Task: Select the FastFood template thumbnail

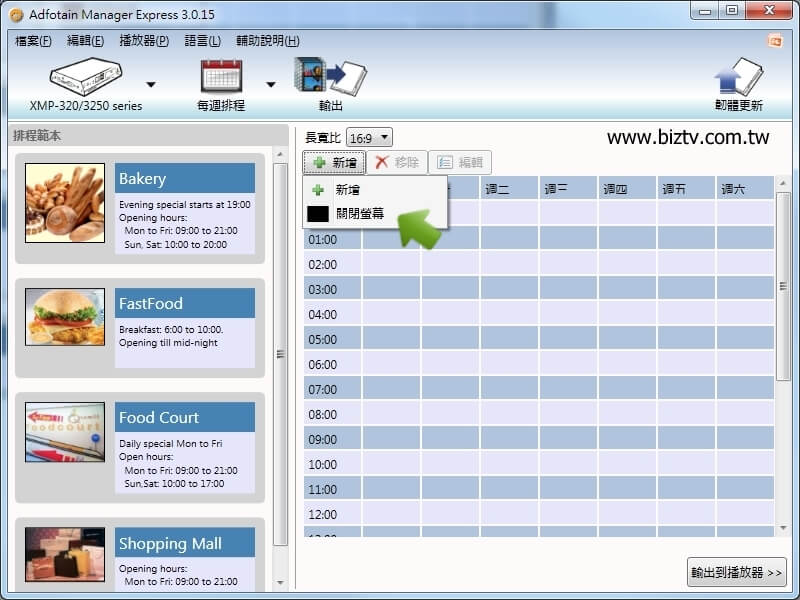Action: [65, 317]
